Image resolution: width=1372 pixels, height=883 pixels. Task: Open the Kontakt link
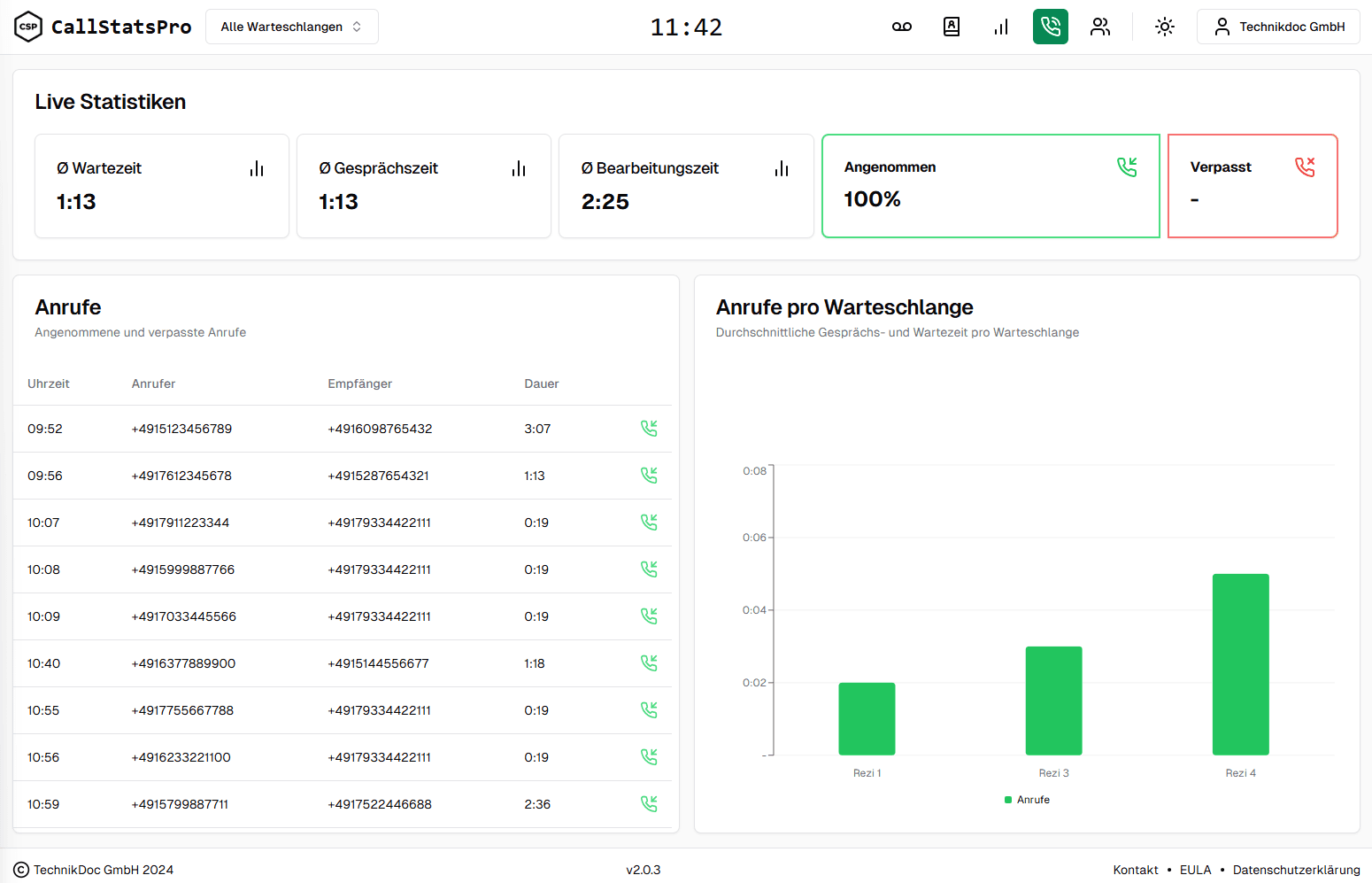coord(1136,870)
